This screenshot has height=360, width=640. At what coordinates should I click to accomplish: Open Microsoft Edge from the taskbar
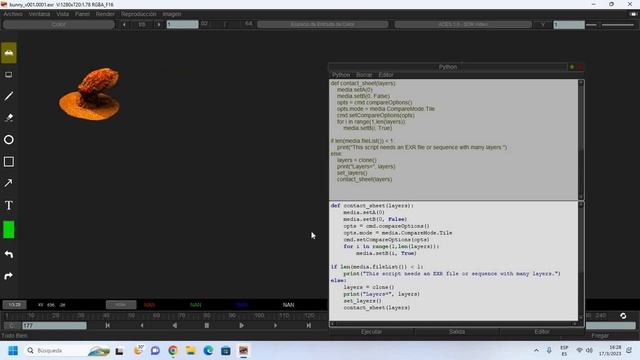point(208,351)
